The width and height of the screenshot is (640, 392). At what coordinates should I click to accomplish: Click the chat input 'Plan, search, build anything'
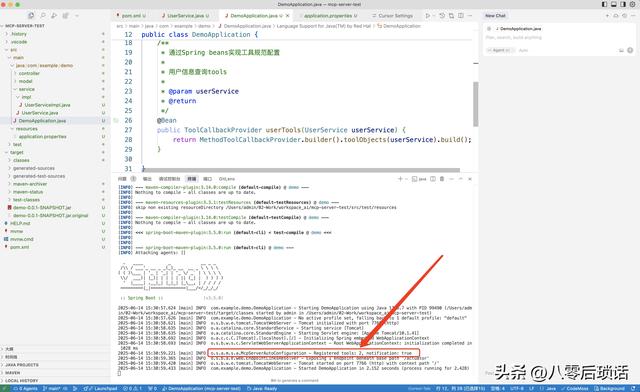[514, 38]
